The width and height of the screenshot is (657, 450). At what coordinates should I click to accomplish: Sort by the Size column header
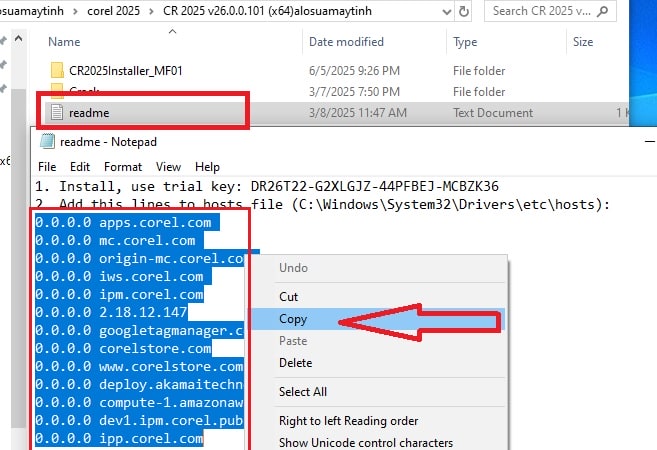point(583,42)
